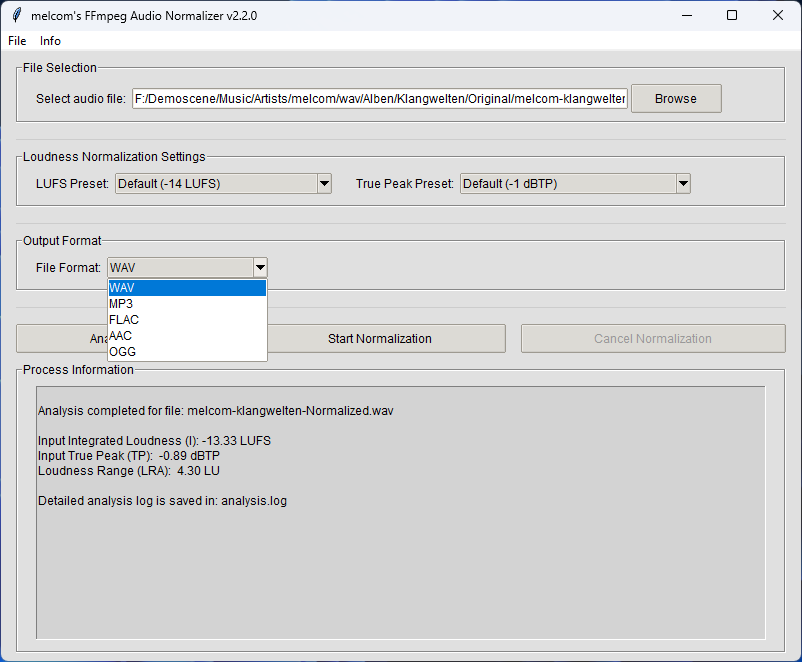Choose MP3 from the format list
The height and width of the screenshot is (662, 802).
(186, 304)
